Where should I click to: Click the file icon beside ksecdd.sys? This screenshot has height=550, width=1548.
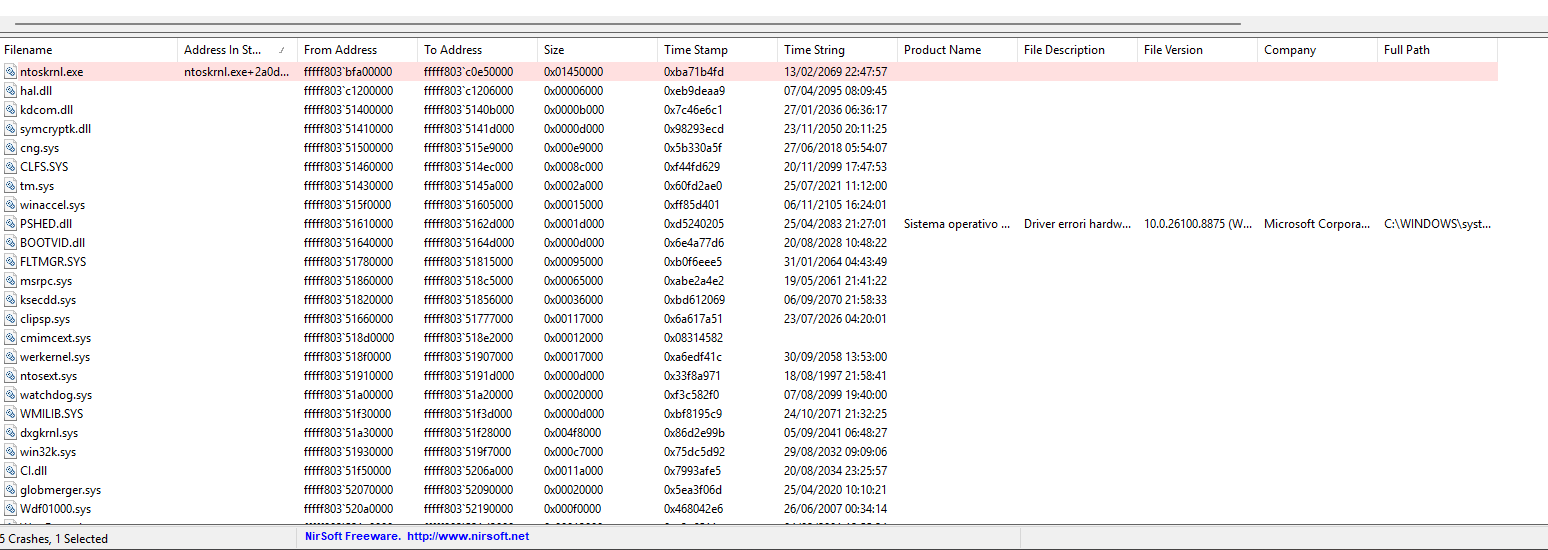10,300
